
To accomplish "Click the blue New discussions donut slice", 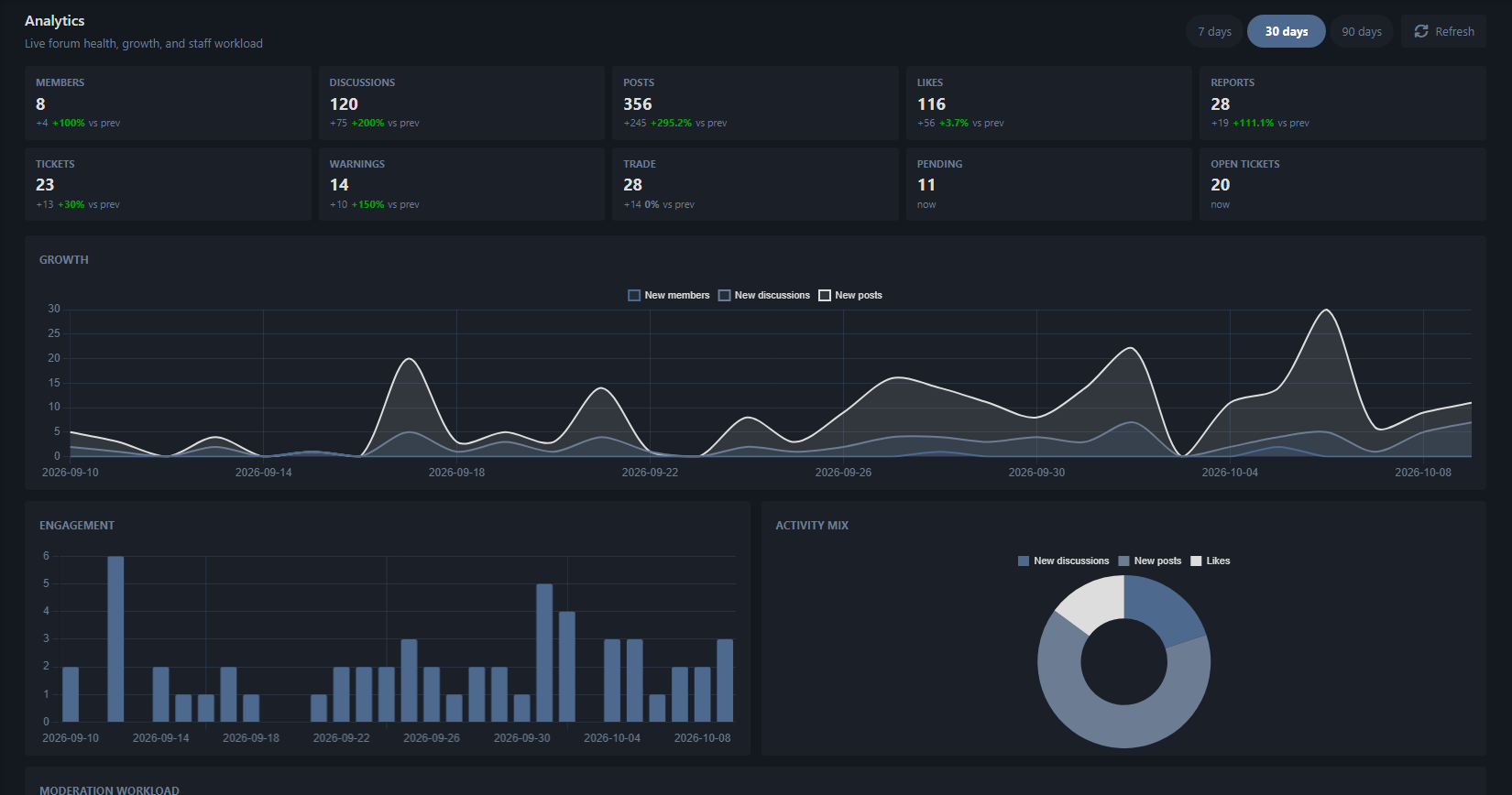I will click(x=1161, y=607).
